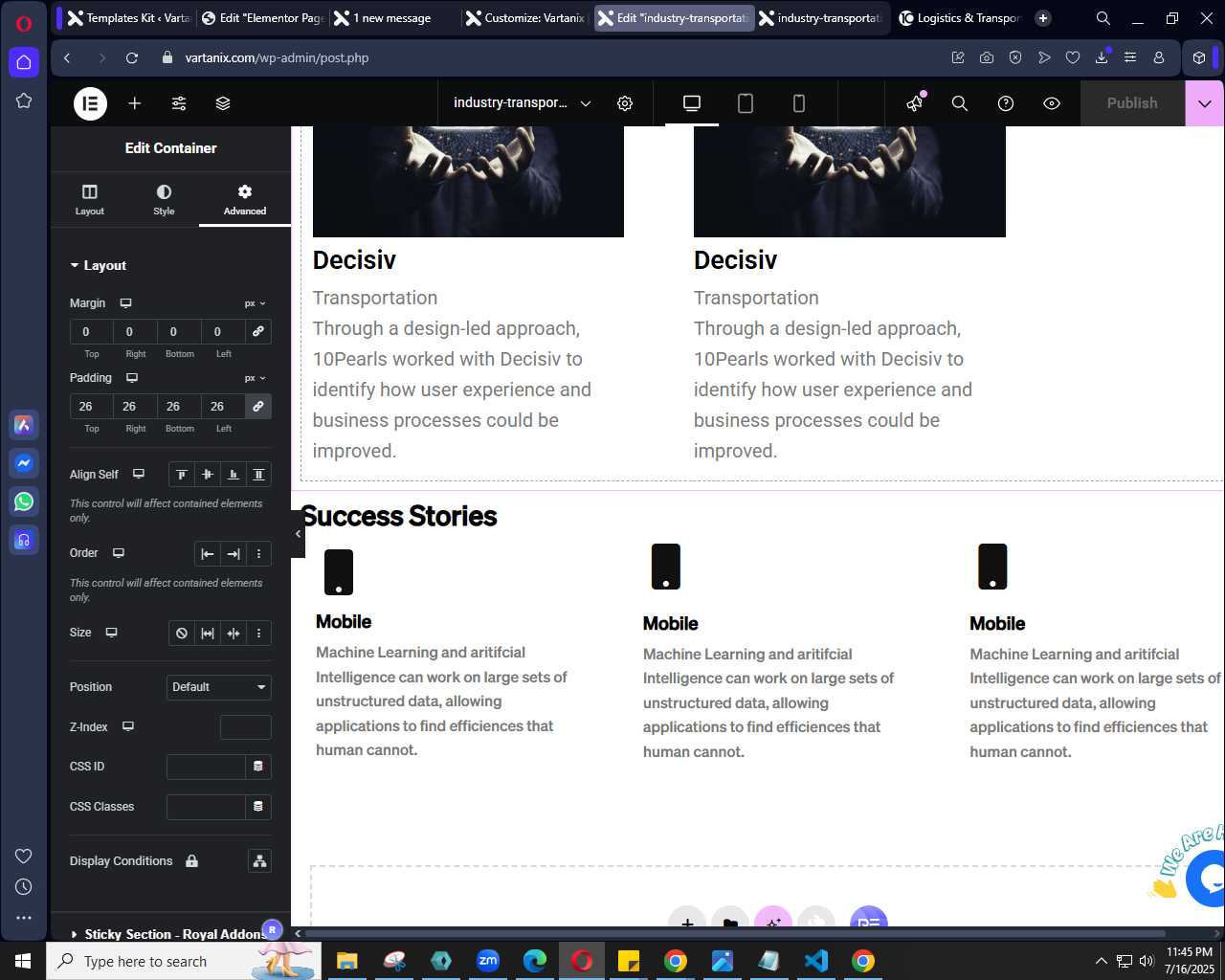Click the Padding Right input field
The width and height of the screenshot is (1225, 980).
tap(136, 407)
